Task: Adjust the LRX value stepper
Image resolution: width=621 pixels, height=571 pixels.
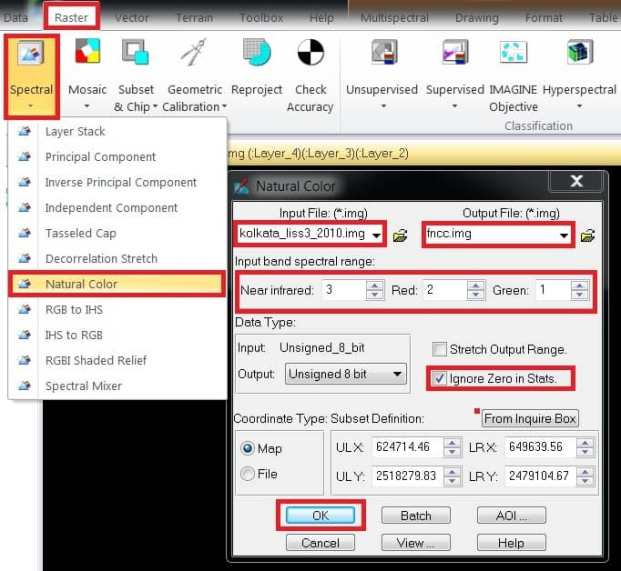Action: tap(585, 447)
